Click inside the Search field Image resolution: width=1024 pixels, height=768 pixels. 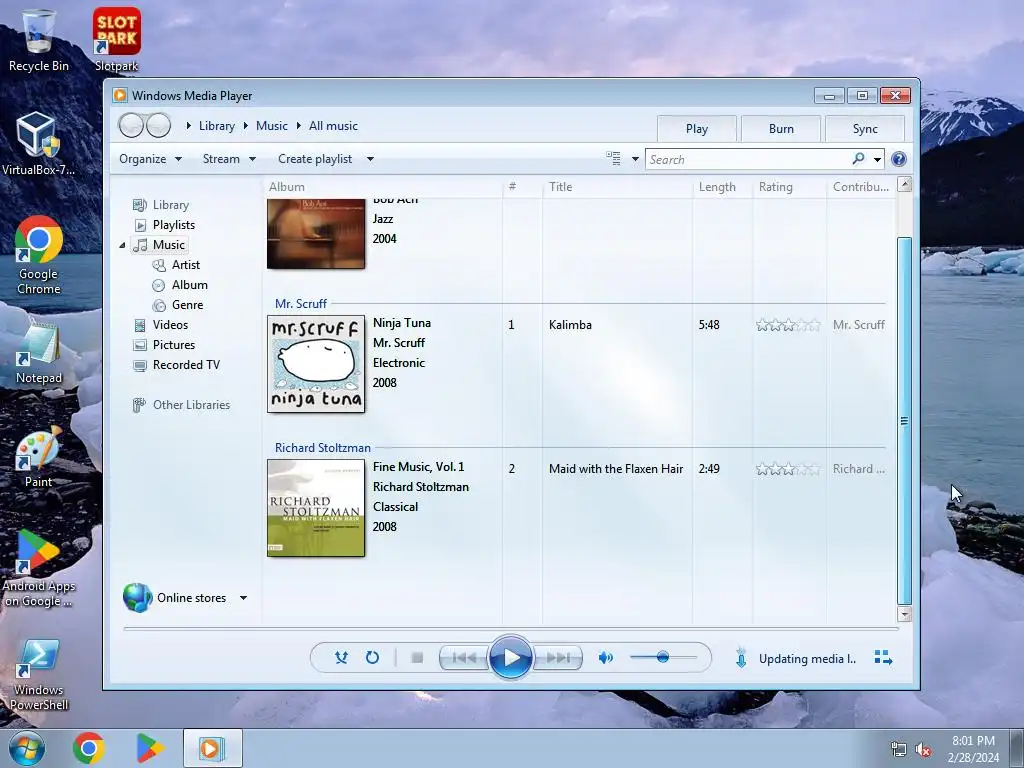coord(747,159)
